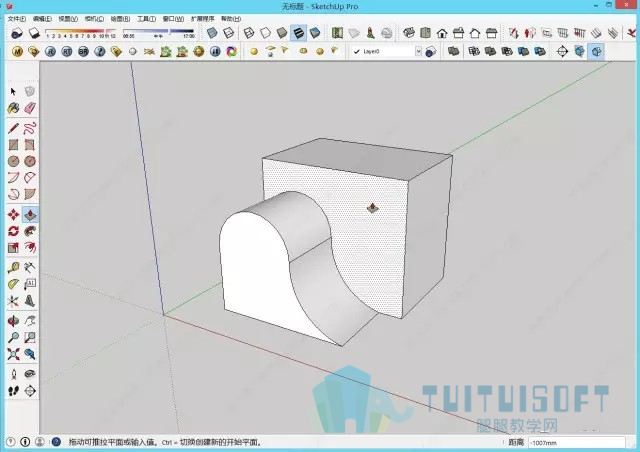Click the credits info status bar icon
Viewport: 640px width, 452px height.
(x=25, y=441)
